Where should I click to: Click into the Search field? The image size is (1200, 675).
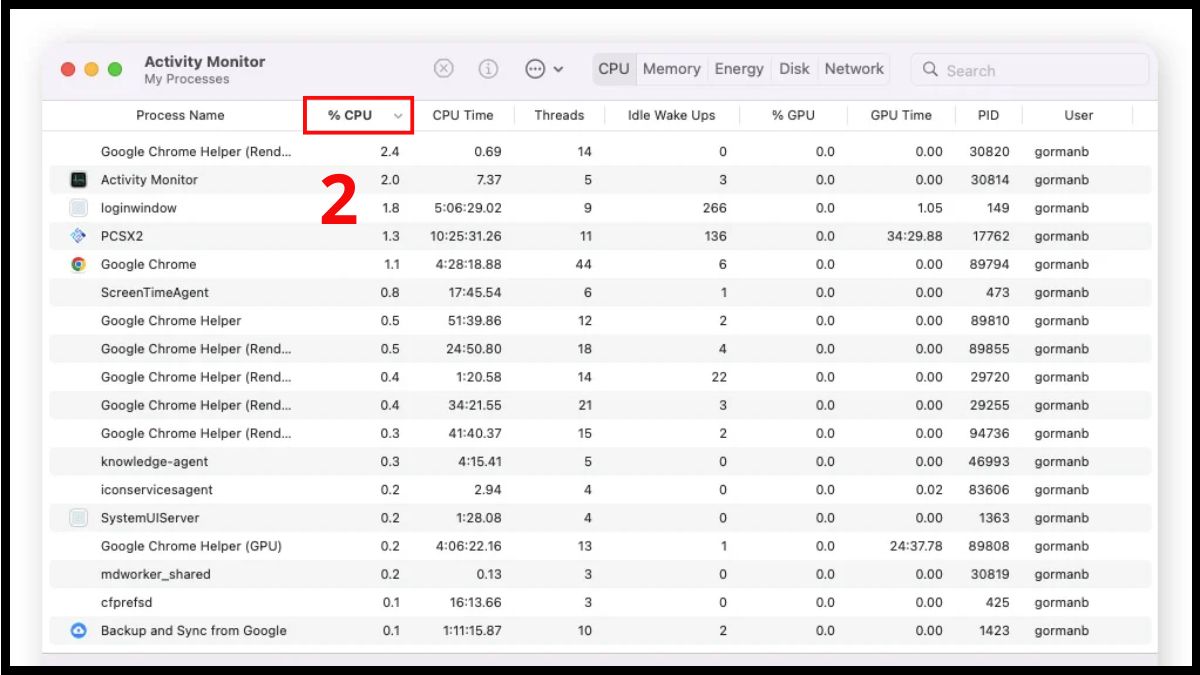1030,70
